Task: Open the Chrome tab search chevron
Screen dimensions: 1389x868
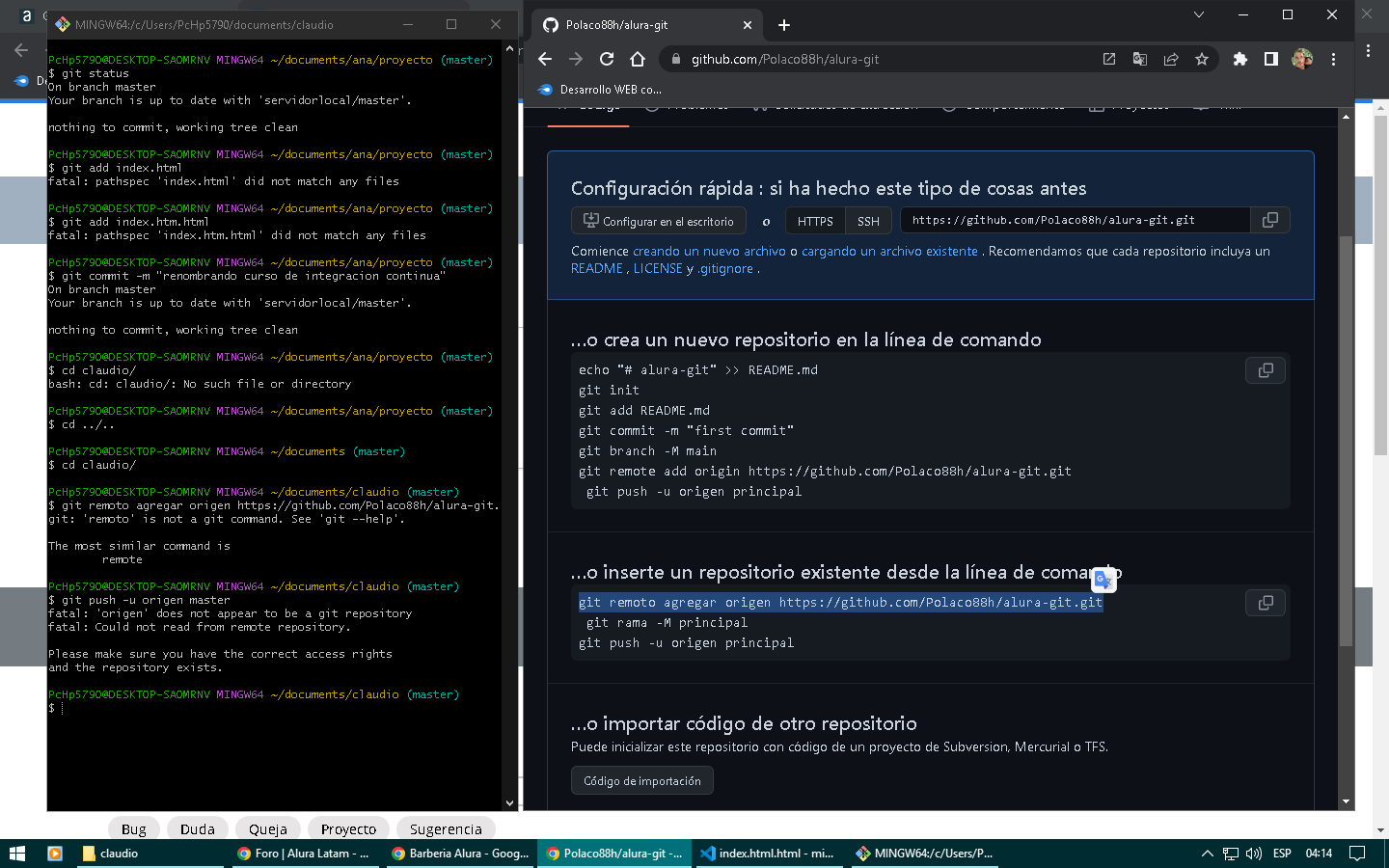Action: 1199,14
